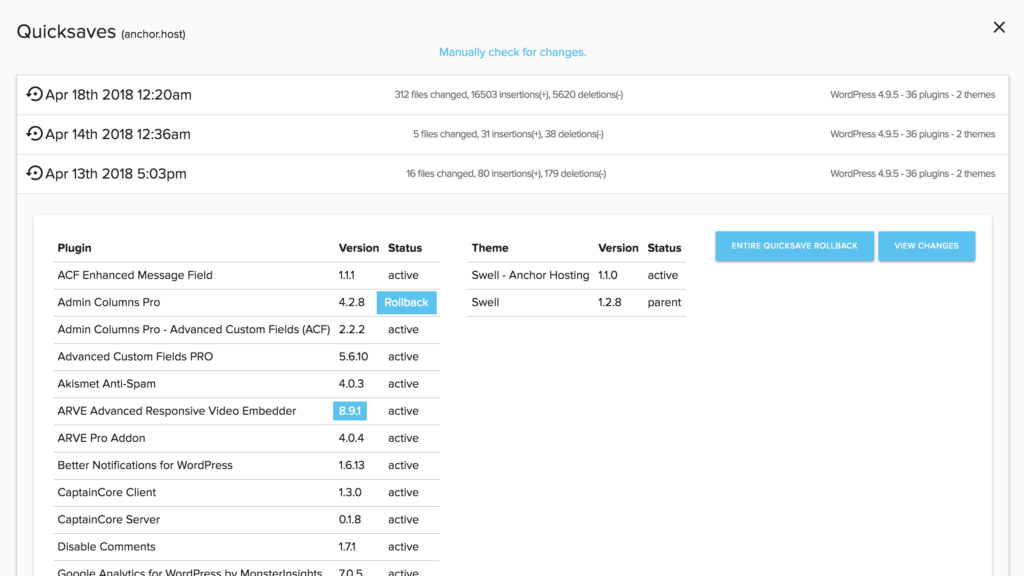Expand the Apr 14th 2018 12:36am quicksave
Viewport: 1024px width, 576px height.
point(118,134)
